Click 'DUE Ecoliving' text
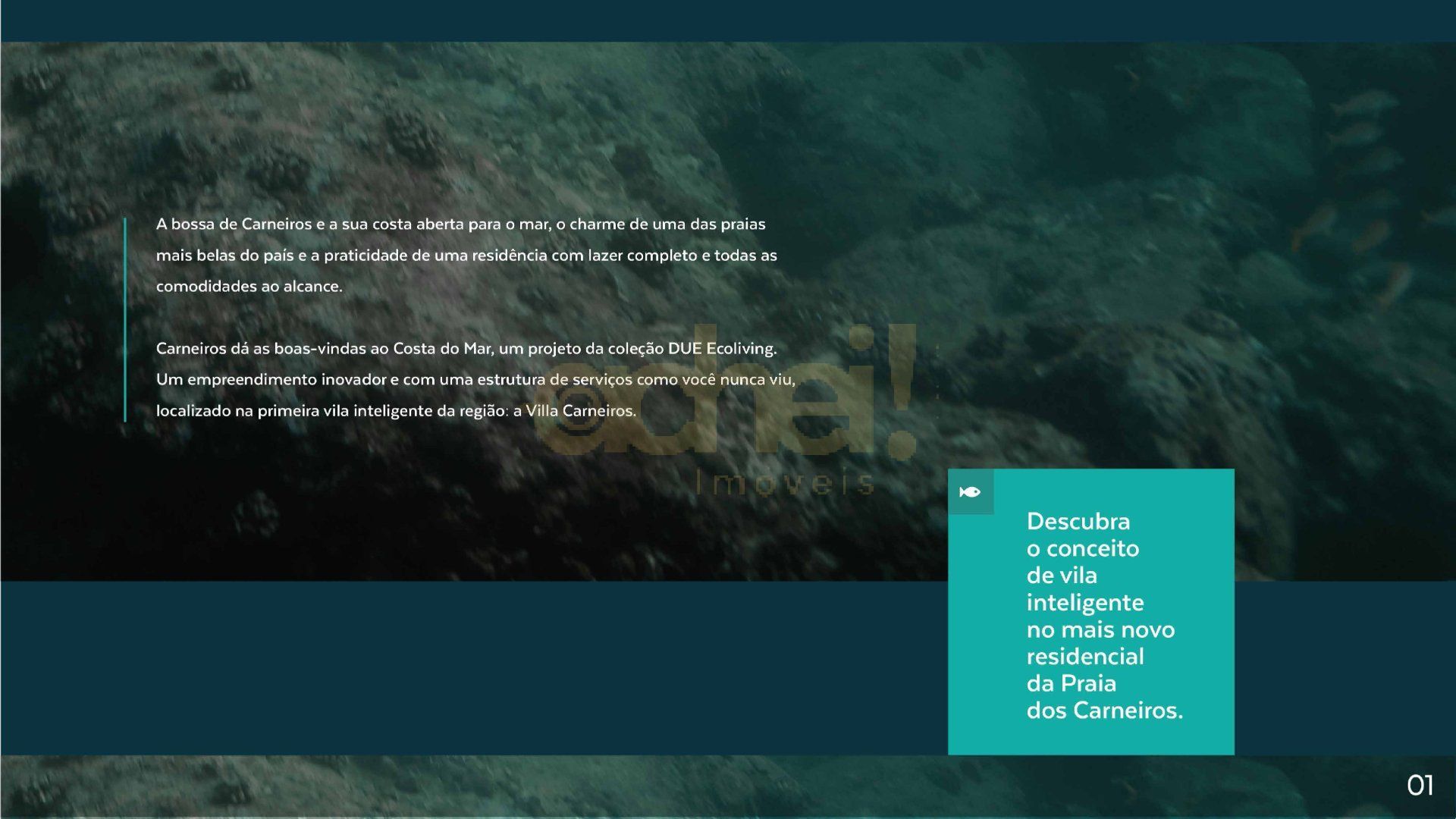Image resolution: width=1456 pixels, height=819 pixels. click(x=721, y=349)
